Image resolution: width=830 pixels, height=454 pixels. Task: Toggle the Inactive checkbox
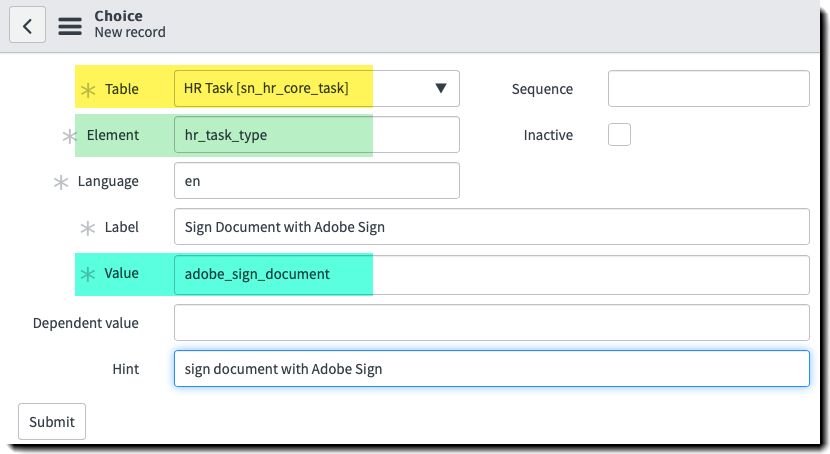619,134
